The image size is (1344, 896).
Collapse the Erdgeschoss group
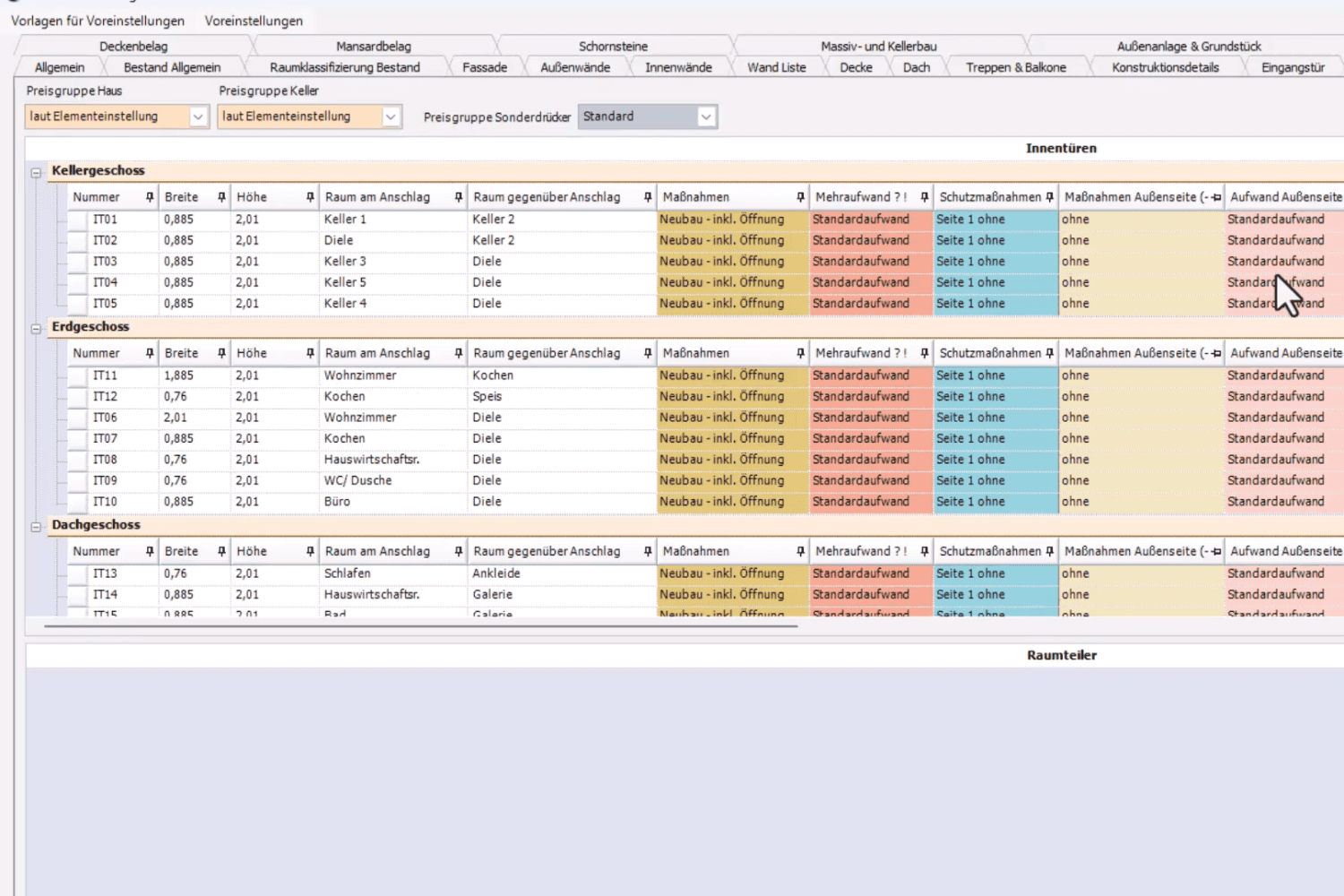36,328
